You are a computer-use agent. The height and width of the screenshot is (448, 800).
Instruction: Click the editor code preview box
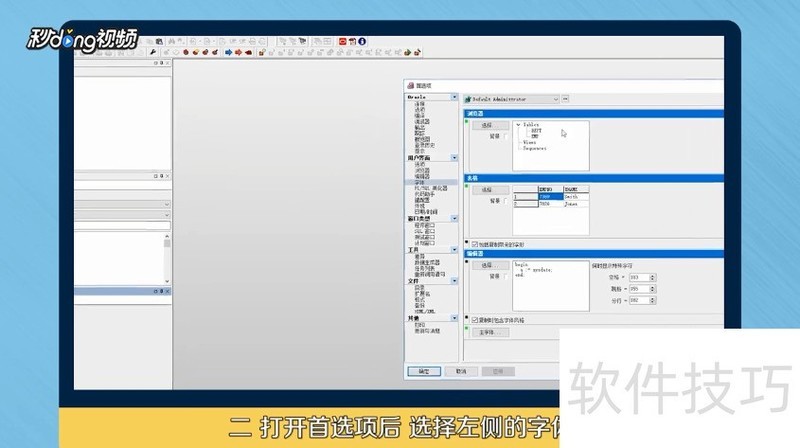(x=551, y=286)
